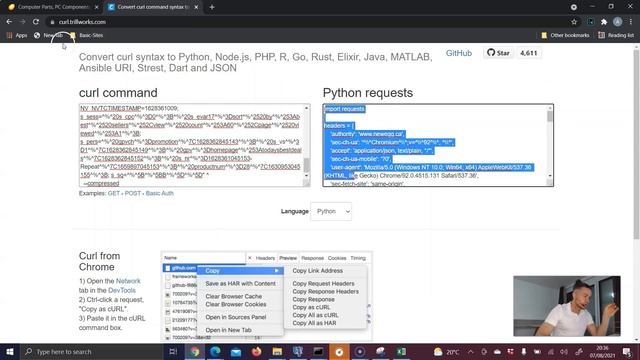Close the Convert curl command tab

coord(196,7)
